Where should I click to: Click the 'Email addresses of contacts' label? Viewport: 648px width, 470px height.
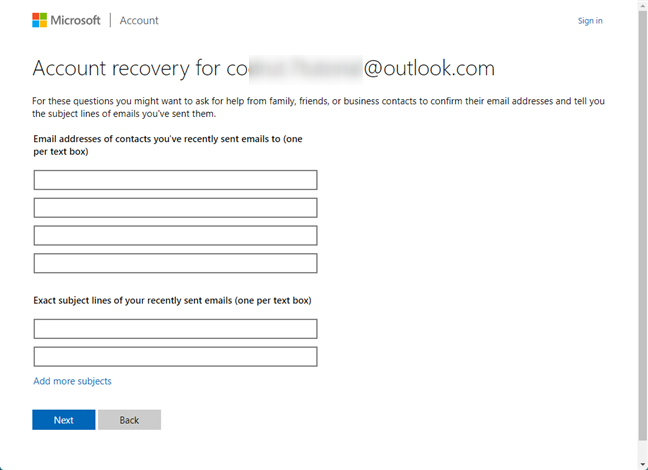click(x=168, y=145)
